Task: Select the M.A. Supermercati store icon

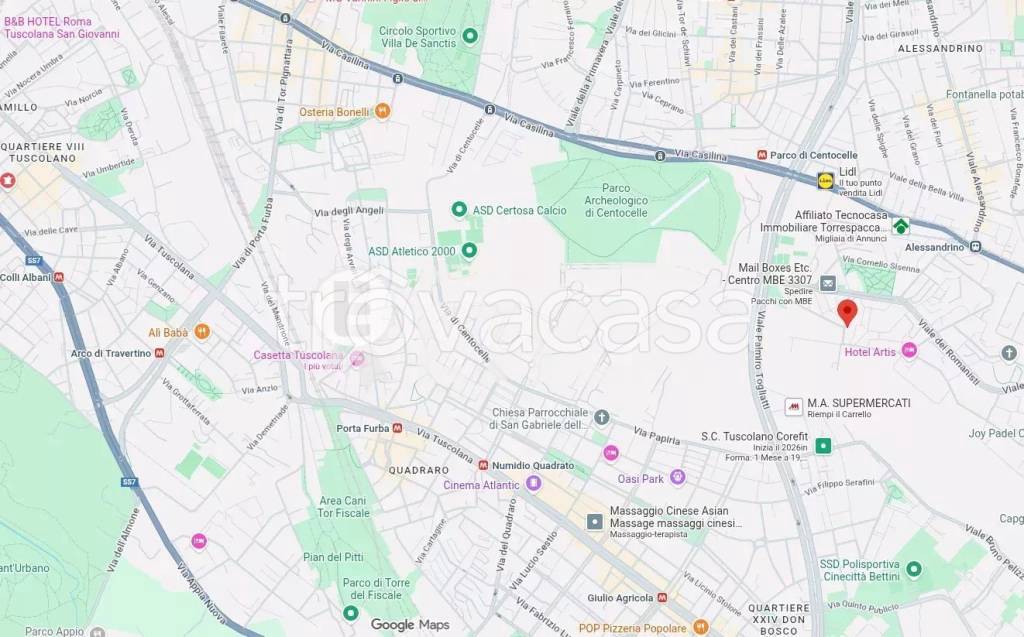Action: (x=793, y=407)
